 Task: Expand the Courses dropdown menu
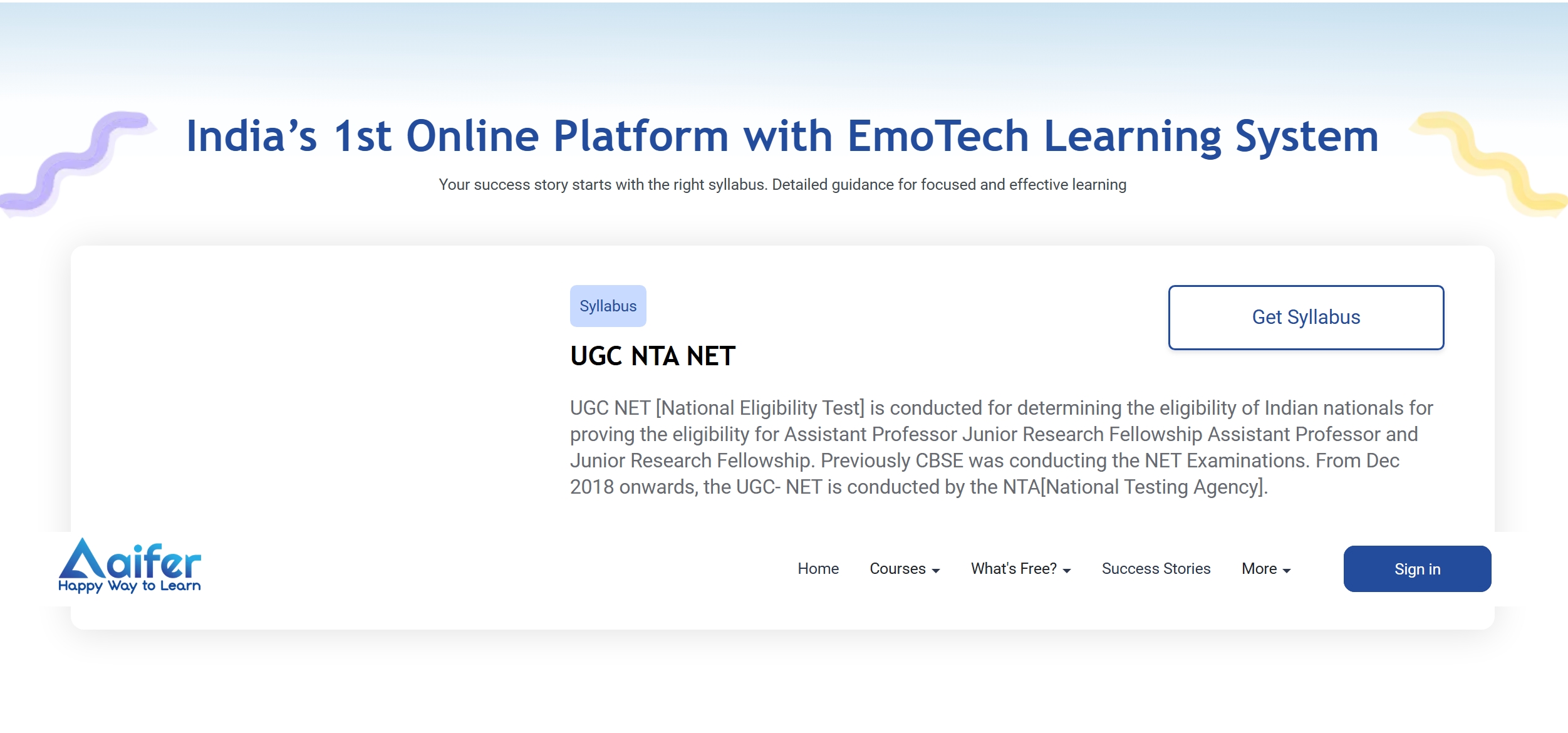pos(898,569)
